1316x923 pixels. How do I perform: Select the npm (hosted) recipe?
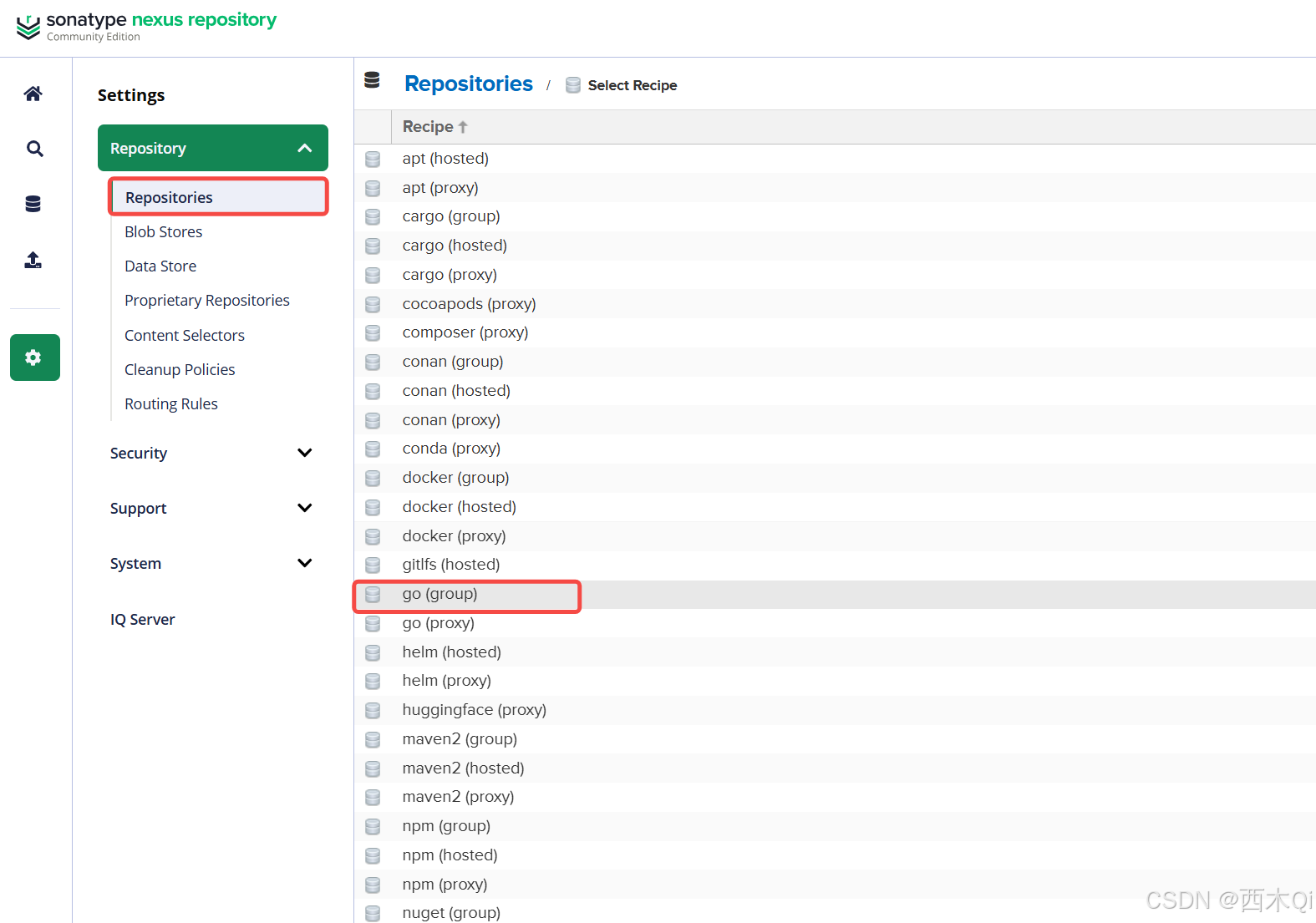(450, 855)
